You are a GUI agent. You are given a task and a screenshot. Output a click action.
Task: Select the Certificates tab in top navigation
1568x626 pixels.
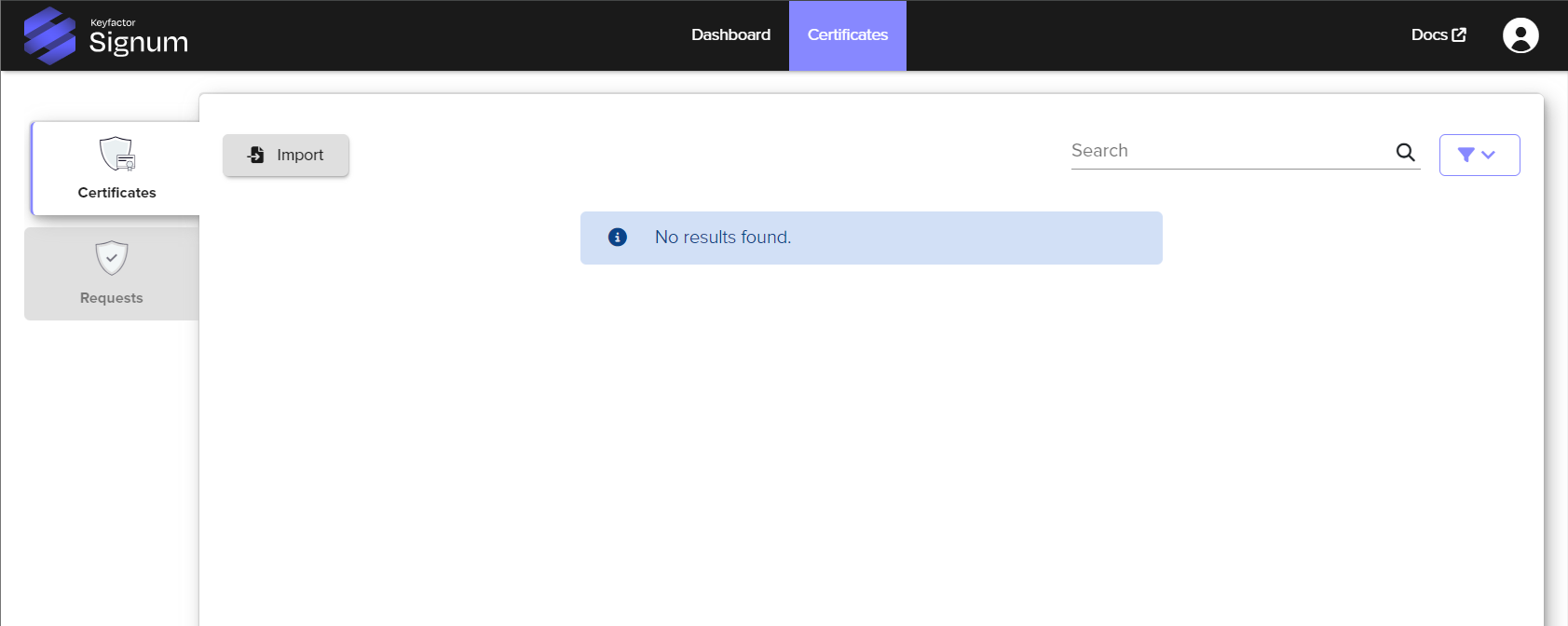[x=847, y=34]
